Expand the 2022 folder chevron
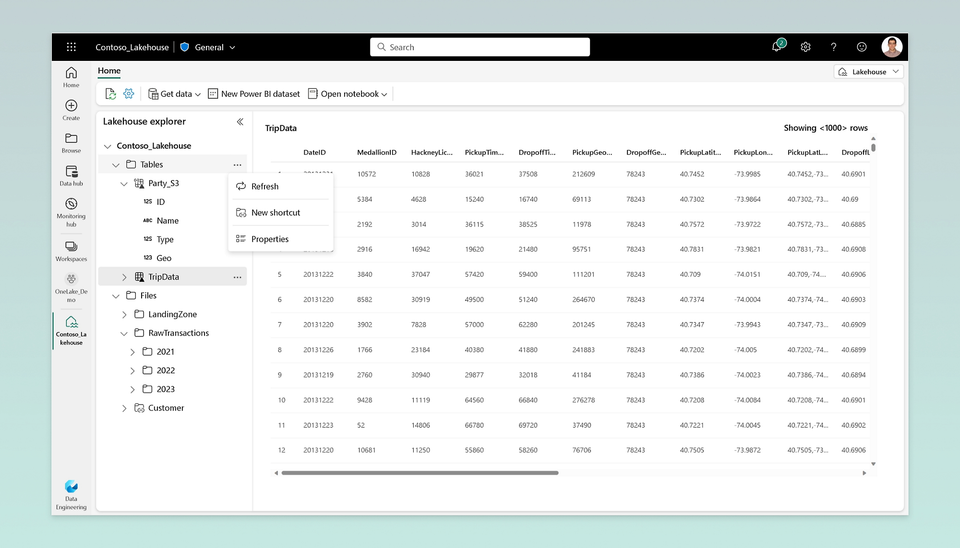The image size is (960, 548). pyautogui.click(x=132, y=371)
